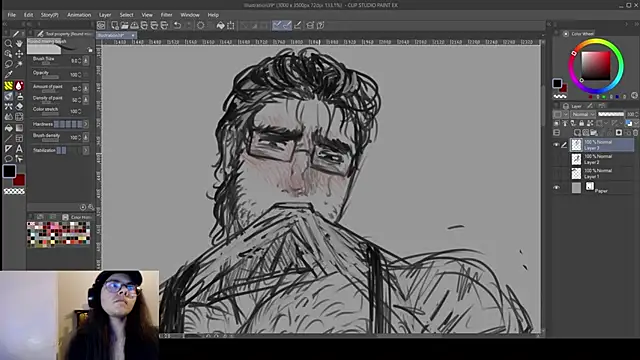Select the Ruler tool
This screenshot has height=360, width=640.
pos(8,149)
